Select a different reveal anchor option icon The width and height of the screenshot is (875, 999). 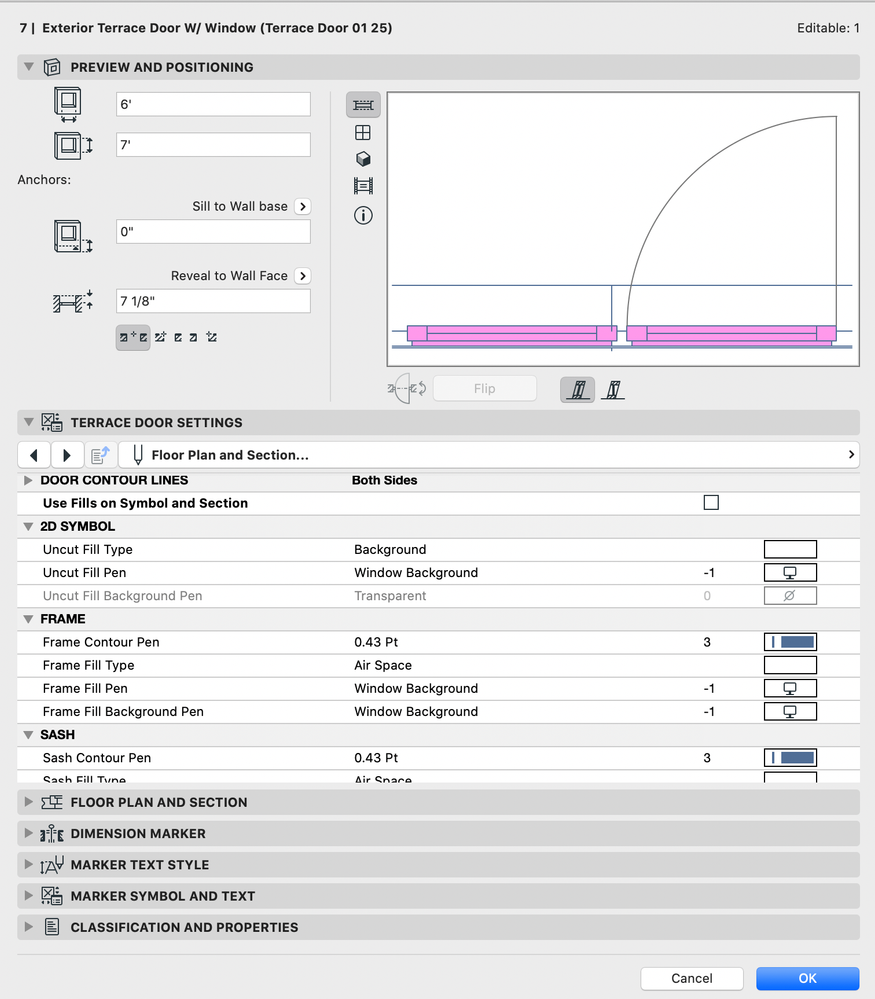point(160,337)
